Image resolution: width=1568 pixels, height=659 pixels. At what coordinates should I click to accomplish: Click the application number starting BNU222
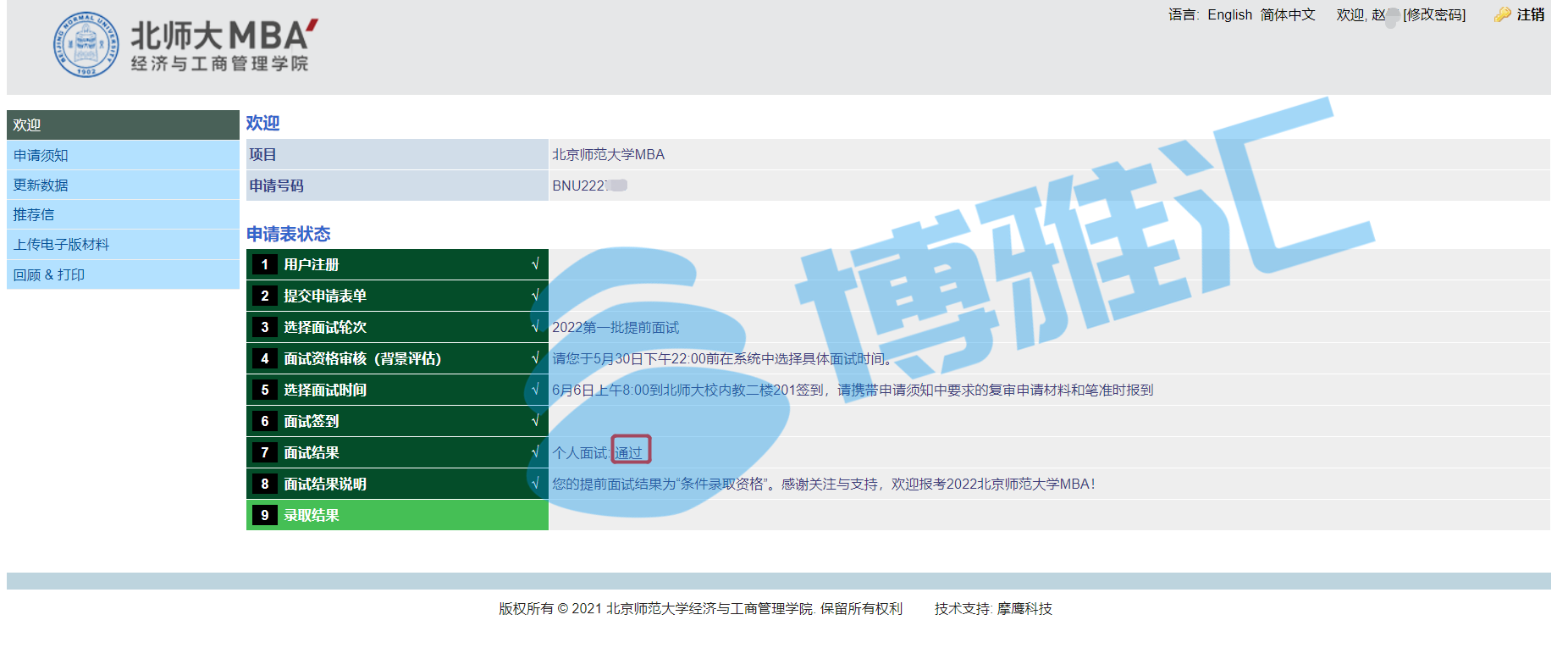(589, 186)
